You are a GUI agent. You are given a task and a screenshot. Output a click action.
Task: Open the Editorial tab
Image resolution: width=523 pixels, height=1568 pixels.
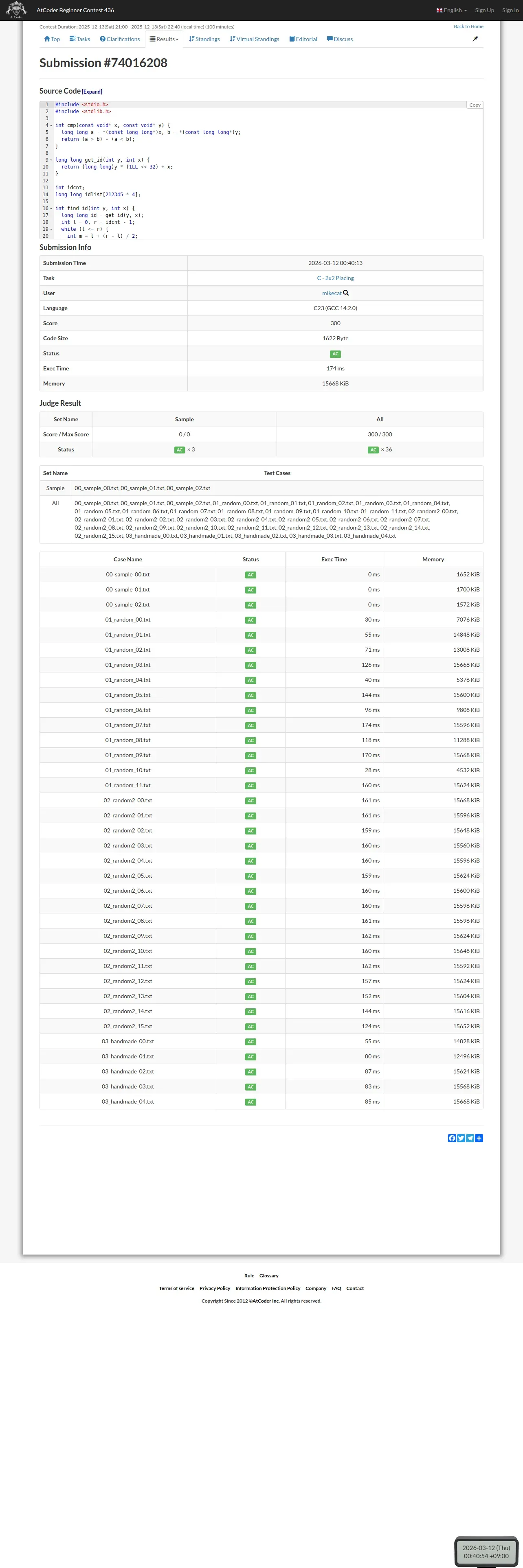[303, 39]
